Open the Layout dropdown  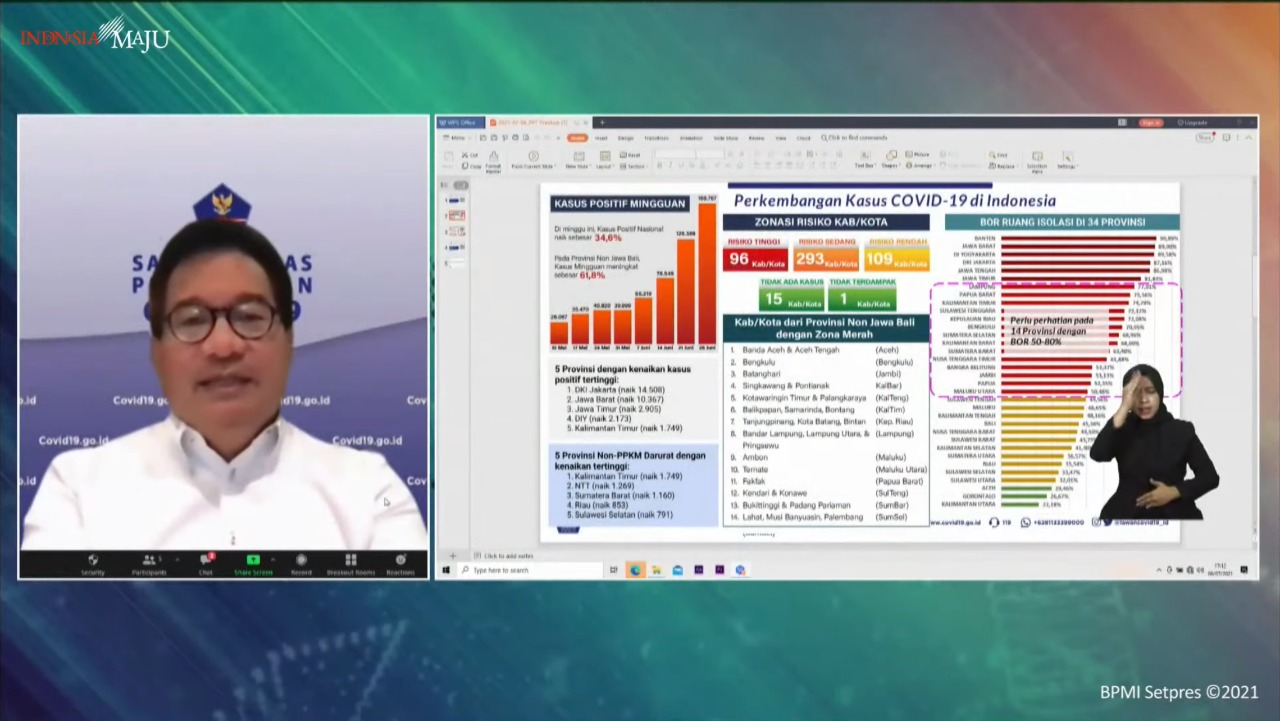click(x=605, y=159)
